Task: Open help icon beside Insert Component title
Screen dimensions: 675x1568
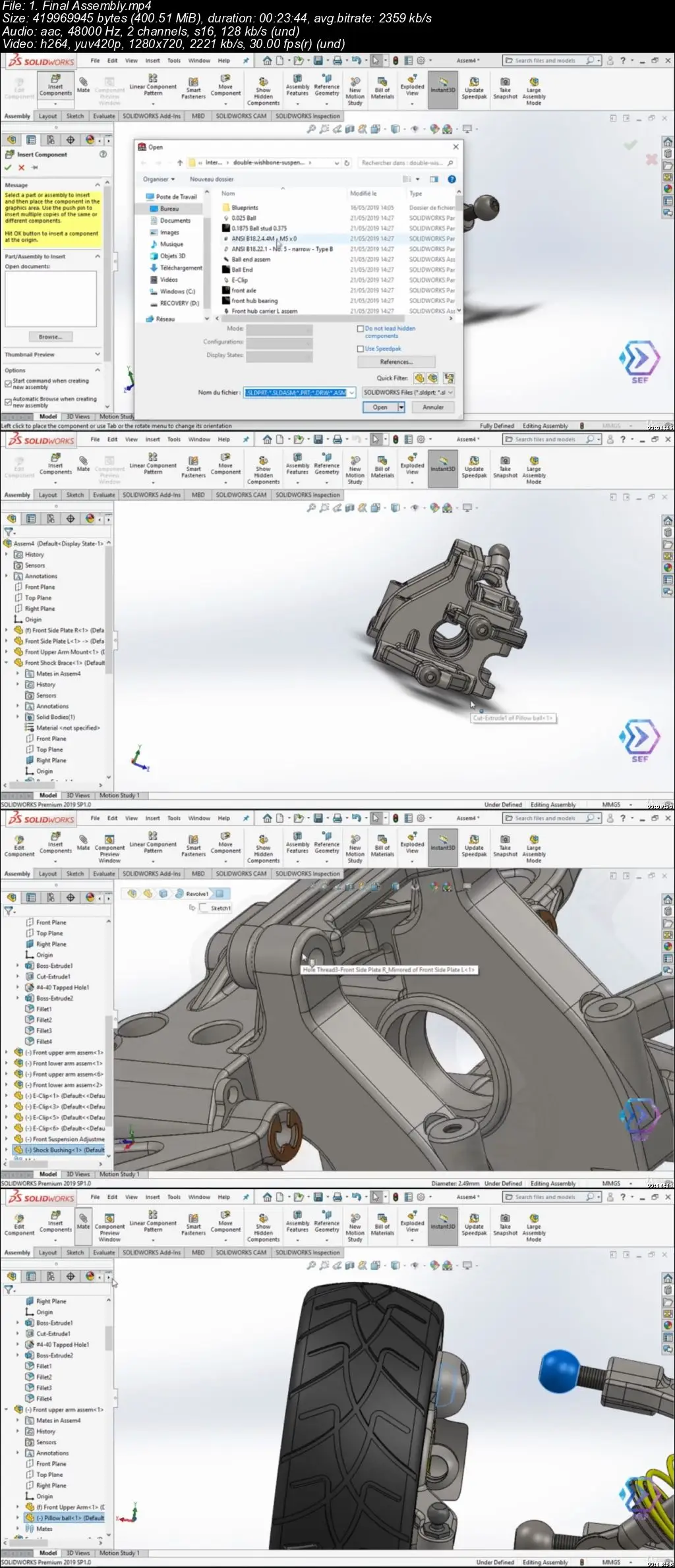Action: pos(103,154)
